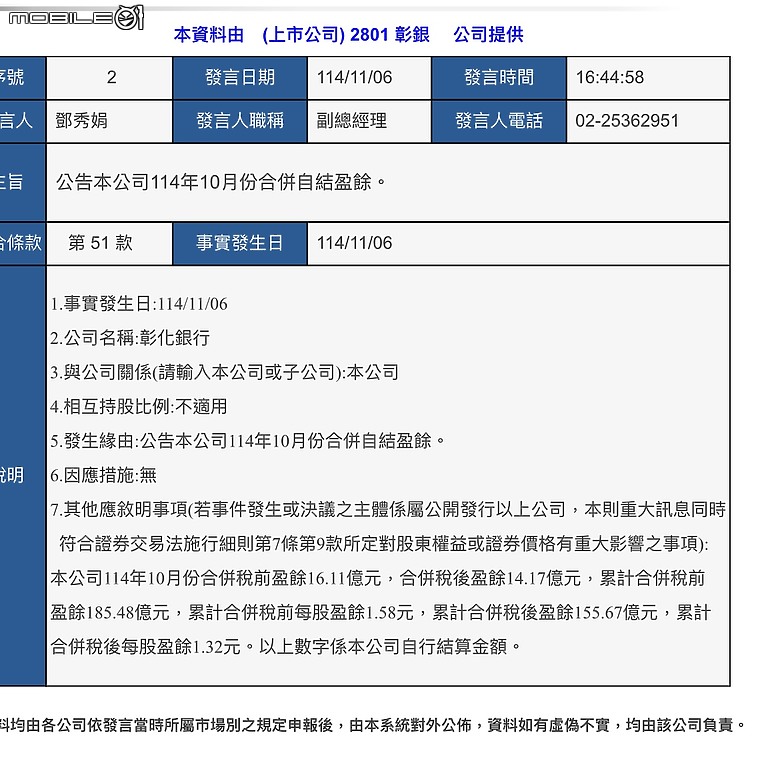Click the sequence number 2 cell
Viewport: 780px width, 773px height.
click(x=109, y=78)
